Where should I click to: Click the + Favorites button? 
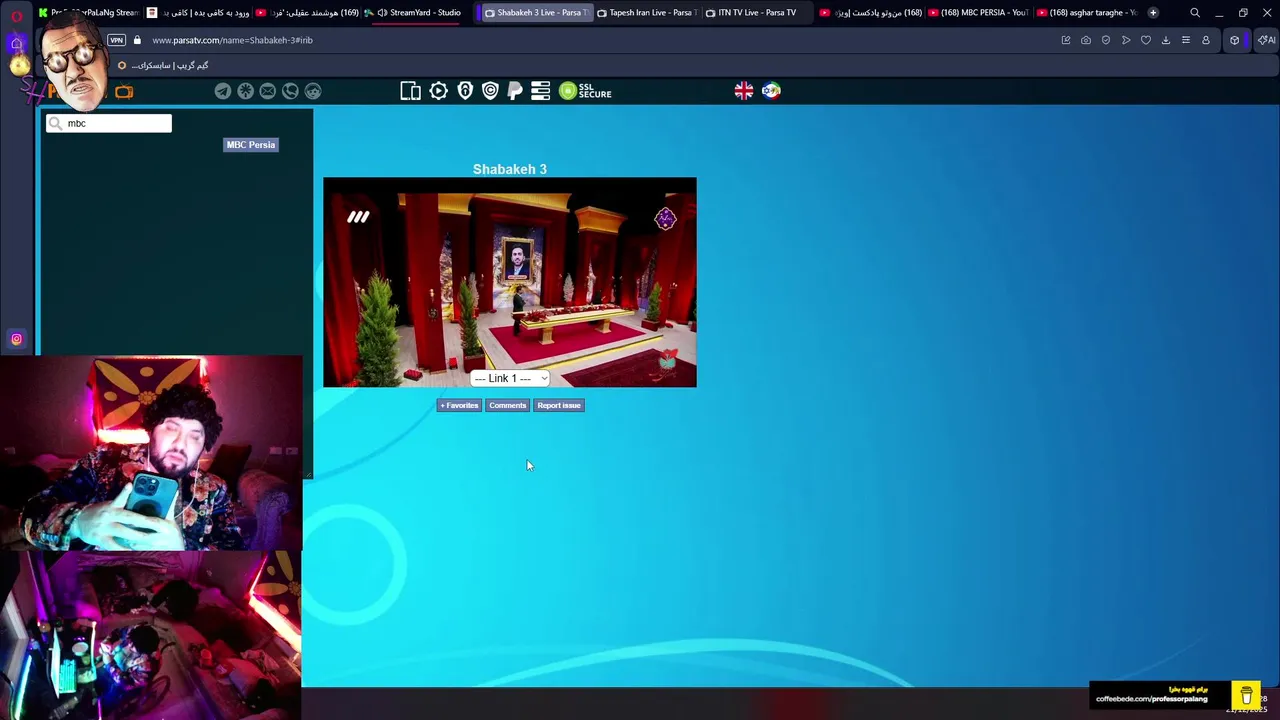tap(459, 405)
